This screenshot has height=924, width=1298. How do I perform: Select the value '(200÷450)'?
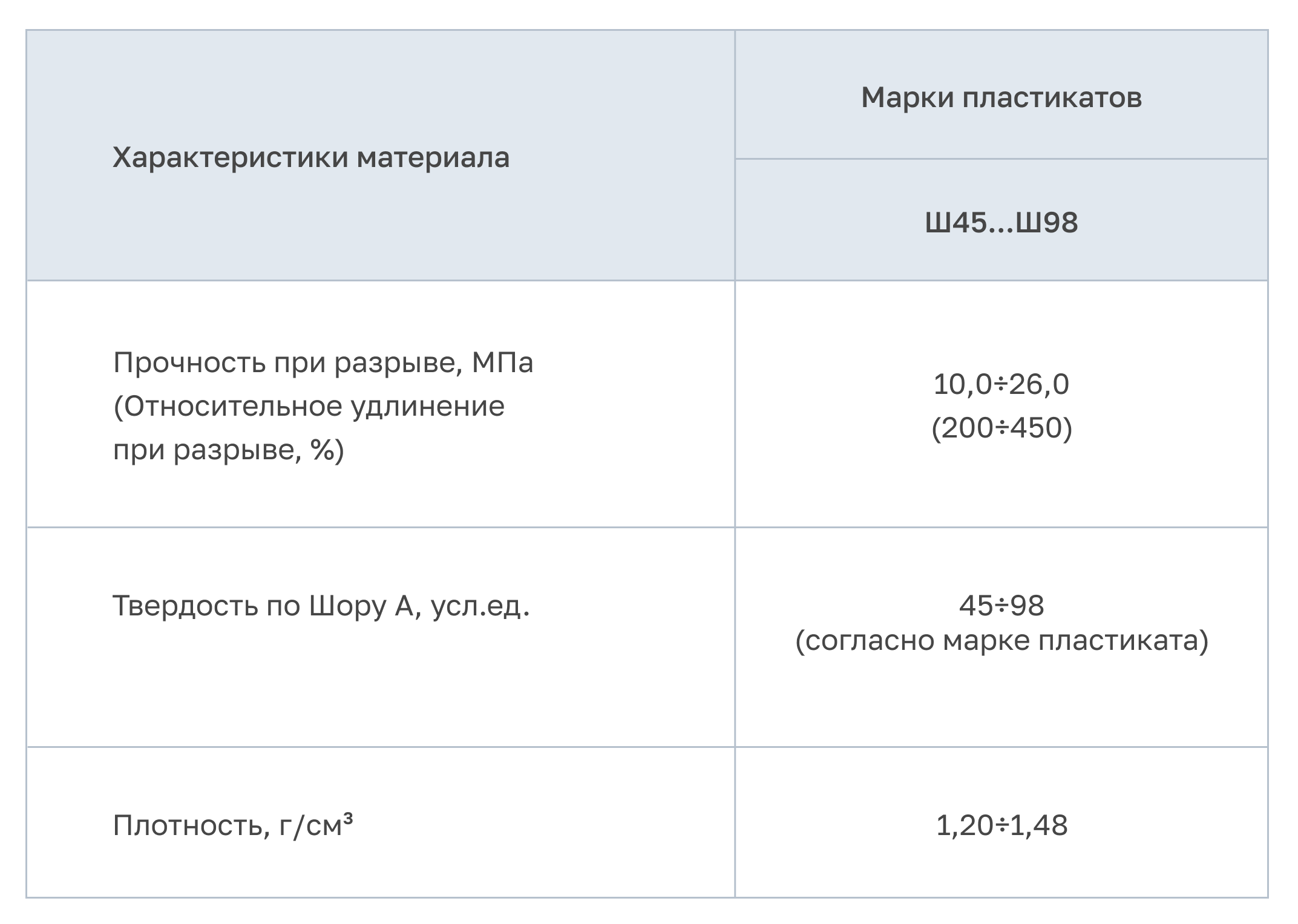pyautogui.click(x=1001, y=428)
